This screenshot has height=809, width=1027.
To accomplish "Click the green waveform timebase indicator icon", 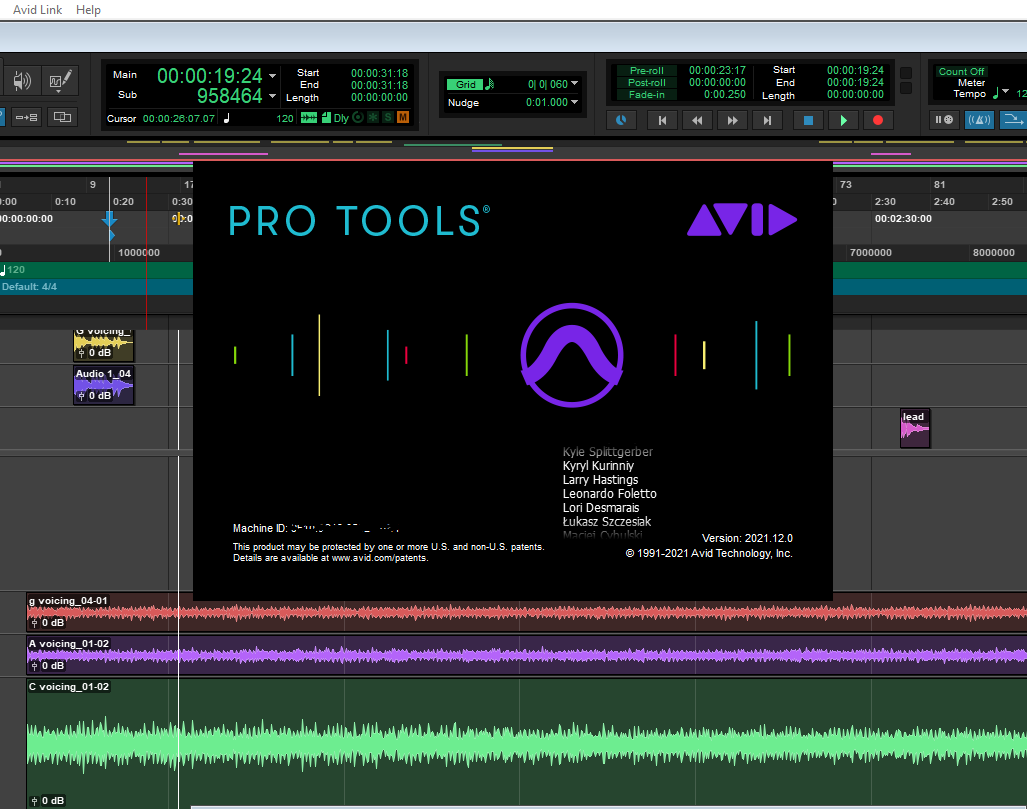I will (308, 118).
